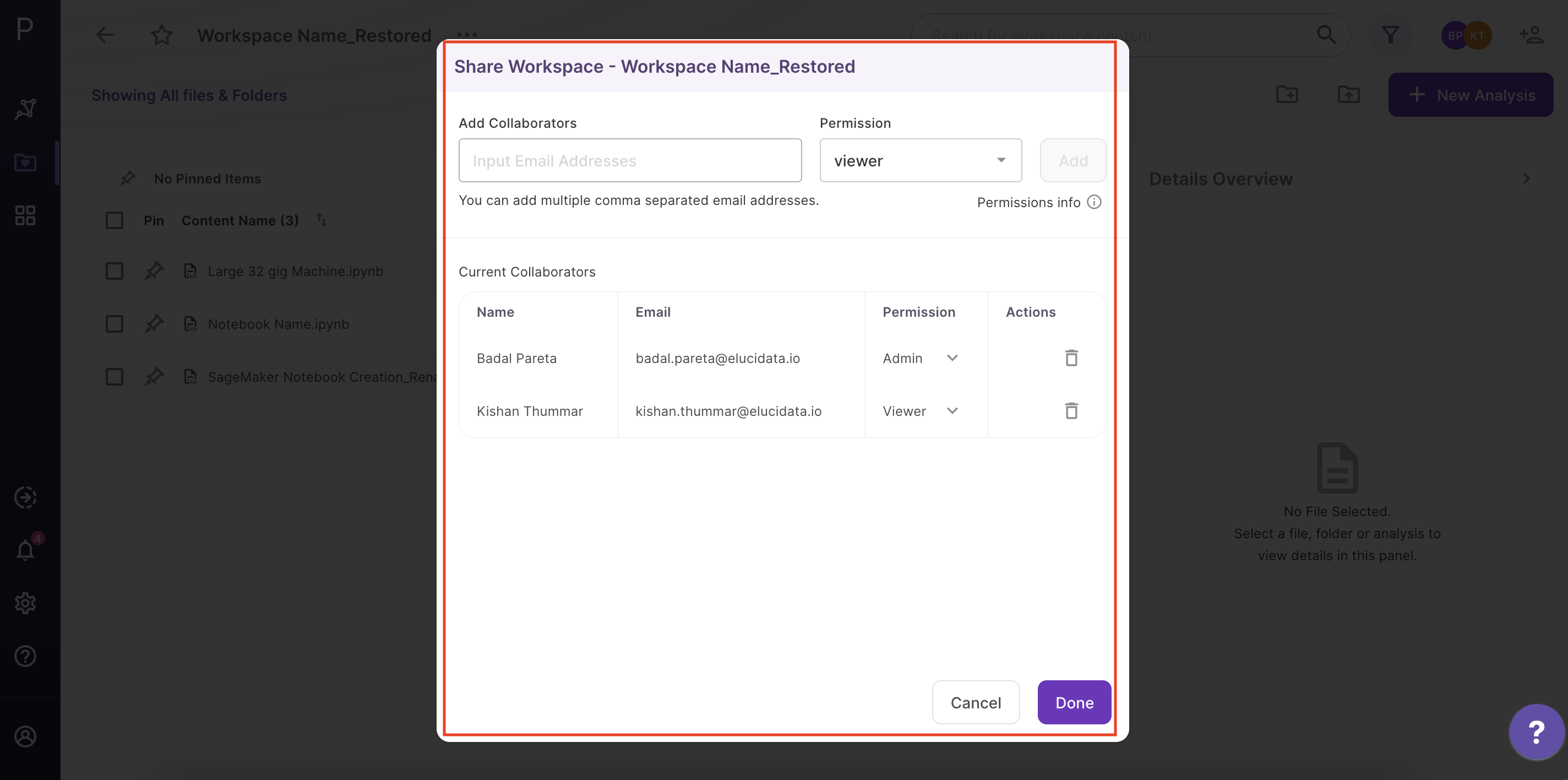Delete collaborator Badal Pareta via trash icon
Screen dimensions: 1568x780
[1071, 358]
